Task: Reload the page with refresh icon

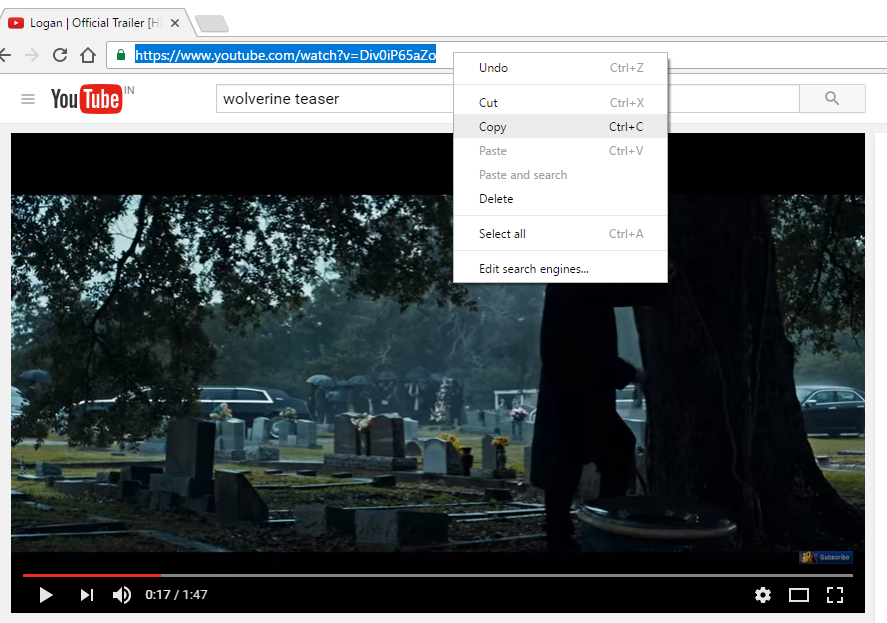Action: (x=60, y=55)
